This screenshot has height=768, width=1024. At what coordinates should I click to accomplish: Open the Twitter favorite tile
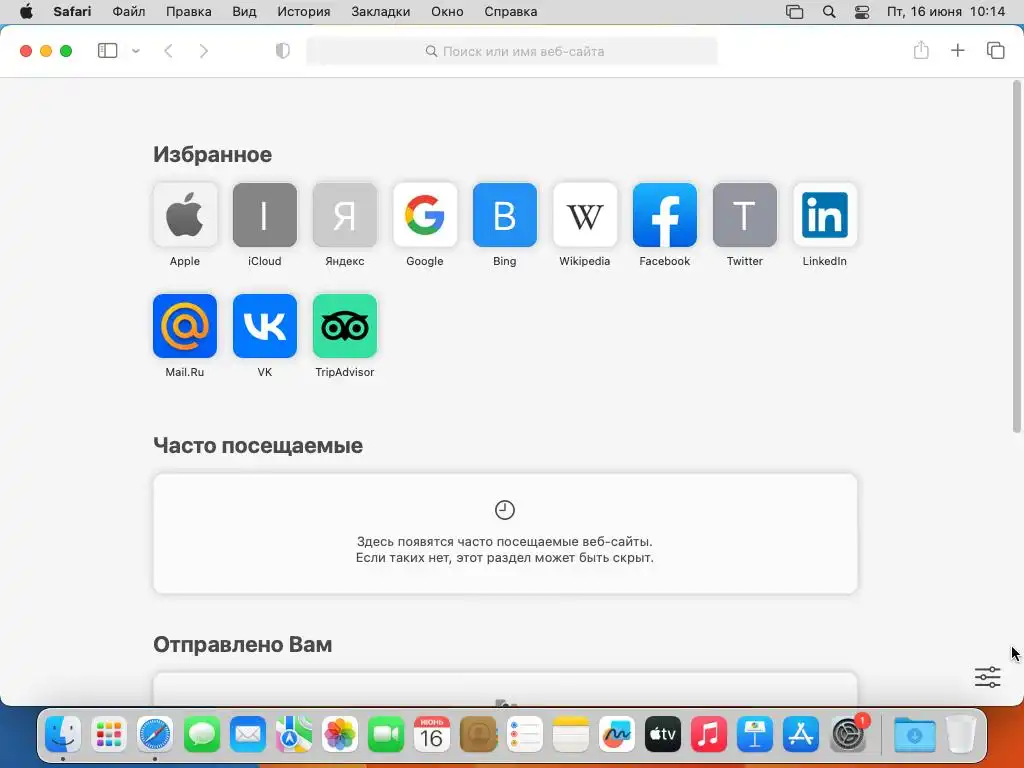tap(744, 215)
